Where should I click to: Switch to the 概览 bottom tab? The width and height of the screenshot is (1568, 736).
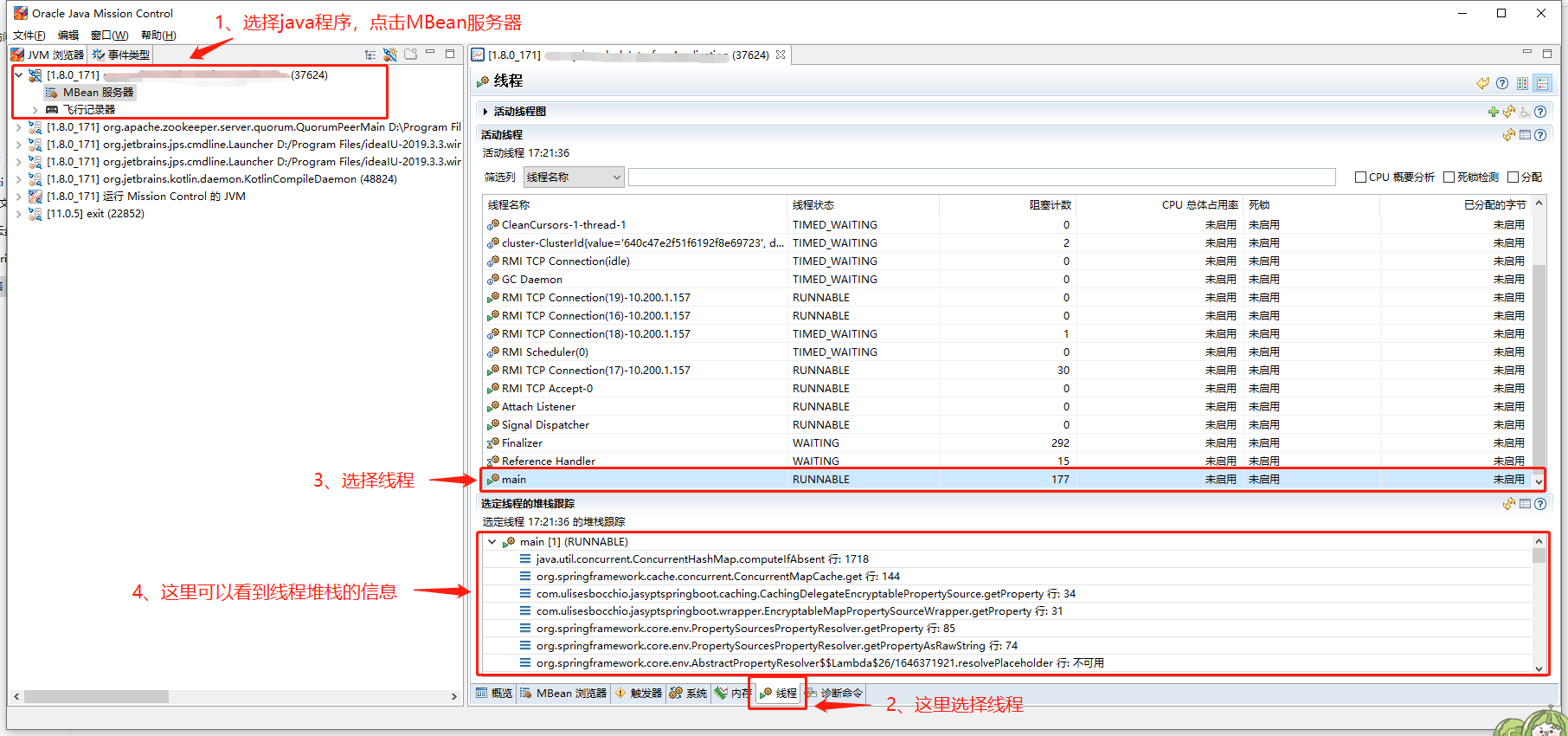494,694
